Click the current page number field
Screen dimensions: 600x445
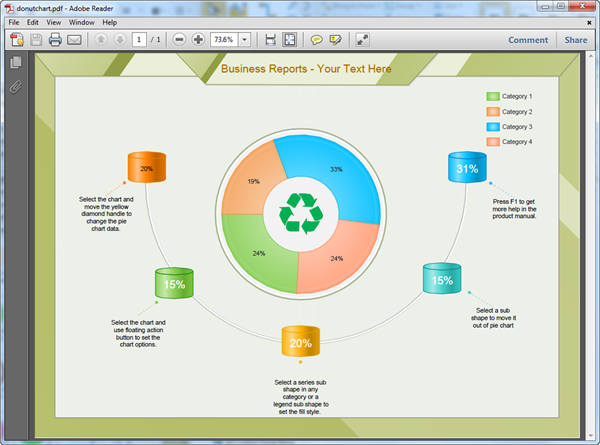pos(137,40)
